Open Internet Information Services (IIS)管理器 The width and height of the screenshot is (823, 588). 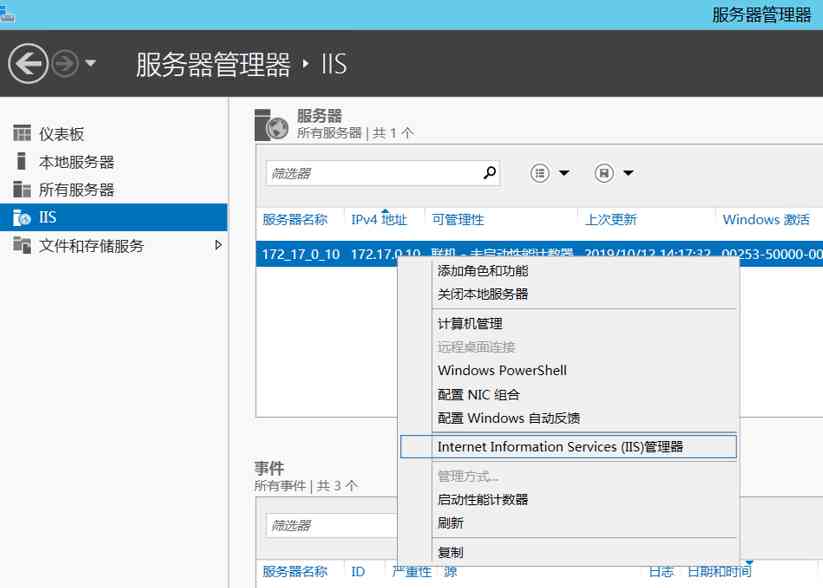point(563,446)
